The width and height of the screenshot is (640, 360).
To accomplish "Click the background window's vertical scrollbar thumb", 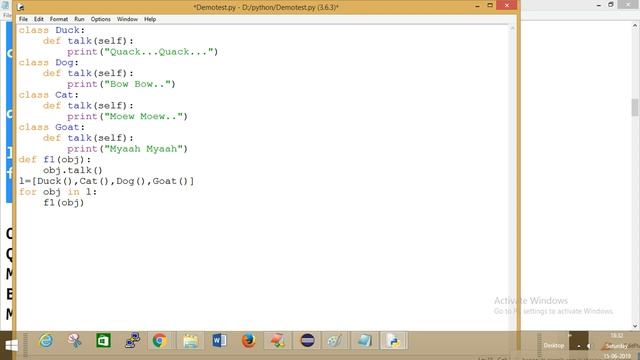I will (x=635, y=107).
